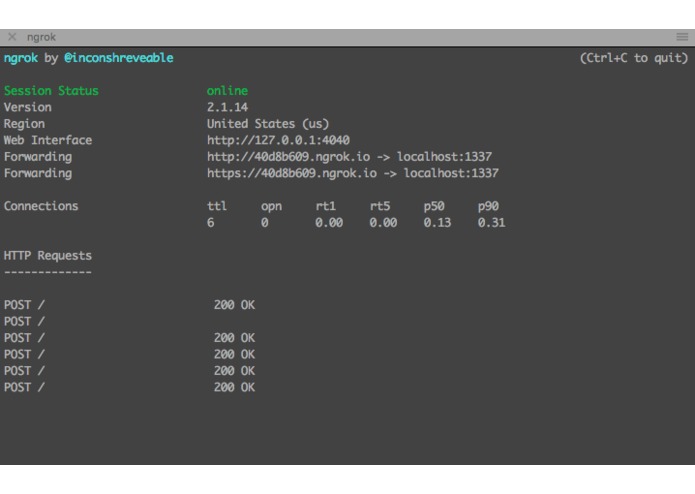Image resolution: width=695 pixels, height=494 pixels.
Task: Click the (Ctrl+C to quit) hint
Action: 634,58
